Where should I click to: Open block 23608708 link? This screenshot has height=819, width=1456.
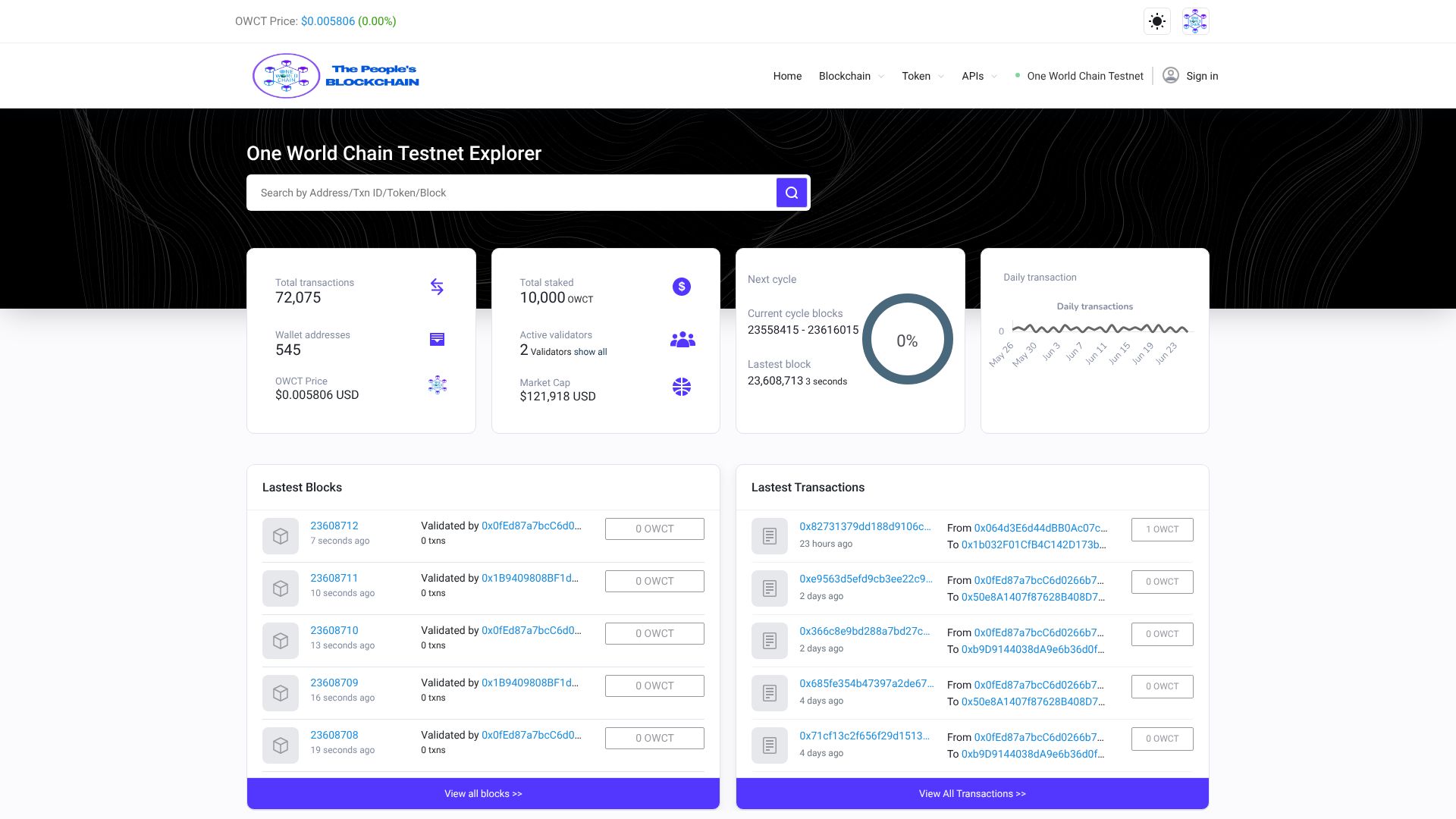(x=334, y=735)
